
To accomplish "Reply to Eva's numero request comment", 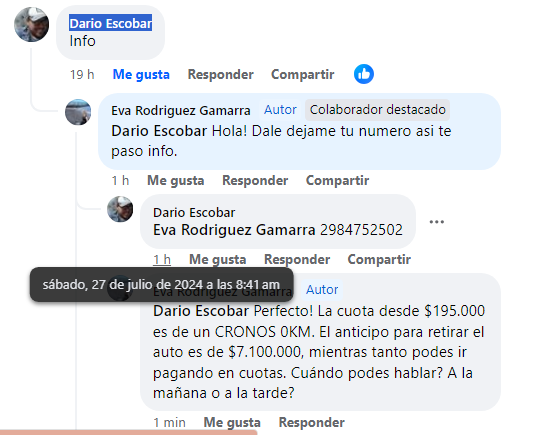I will click(x=255, y=180).
